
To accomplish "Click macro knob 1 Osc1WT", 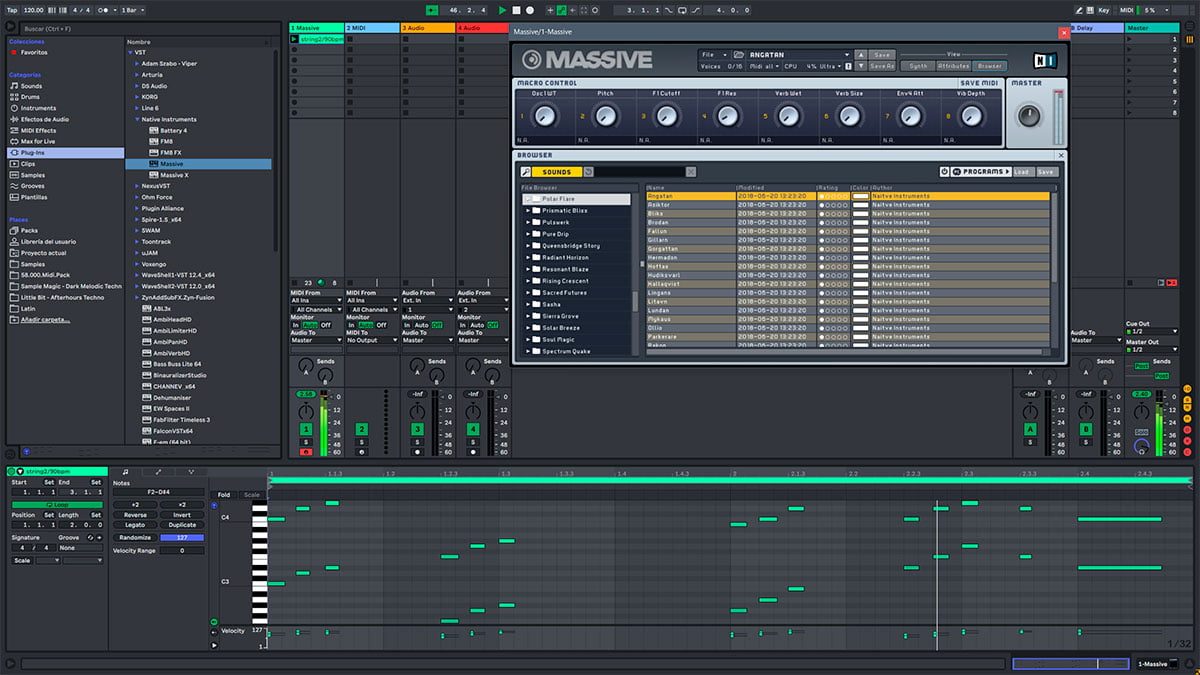I will (544, 117).
